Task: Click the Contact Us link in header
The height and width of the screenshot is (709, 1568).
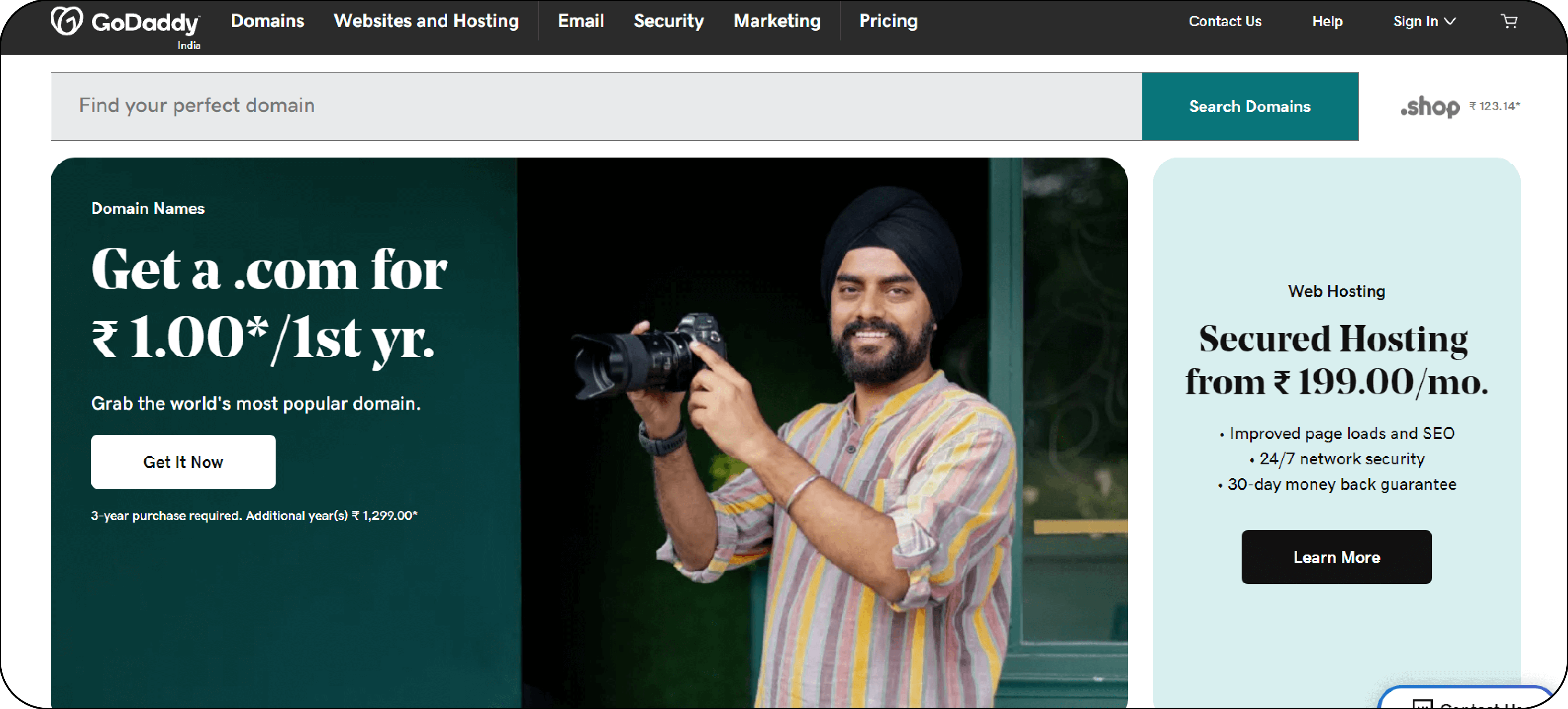Action: [x=1225, y=21]
